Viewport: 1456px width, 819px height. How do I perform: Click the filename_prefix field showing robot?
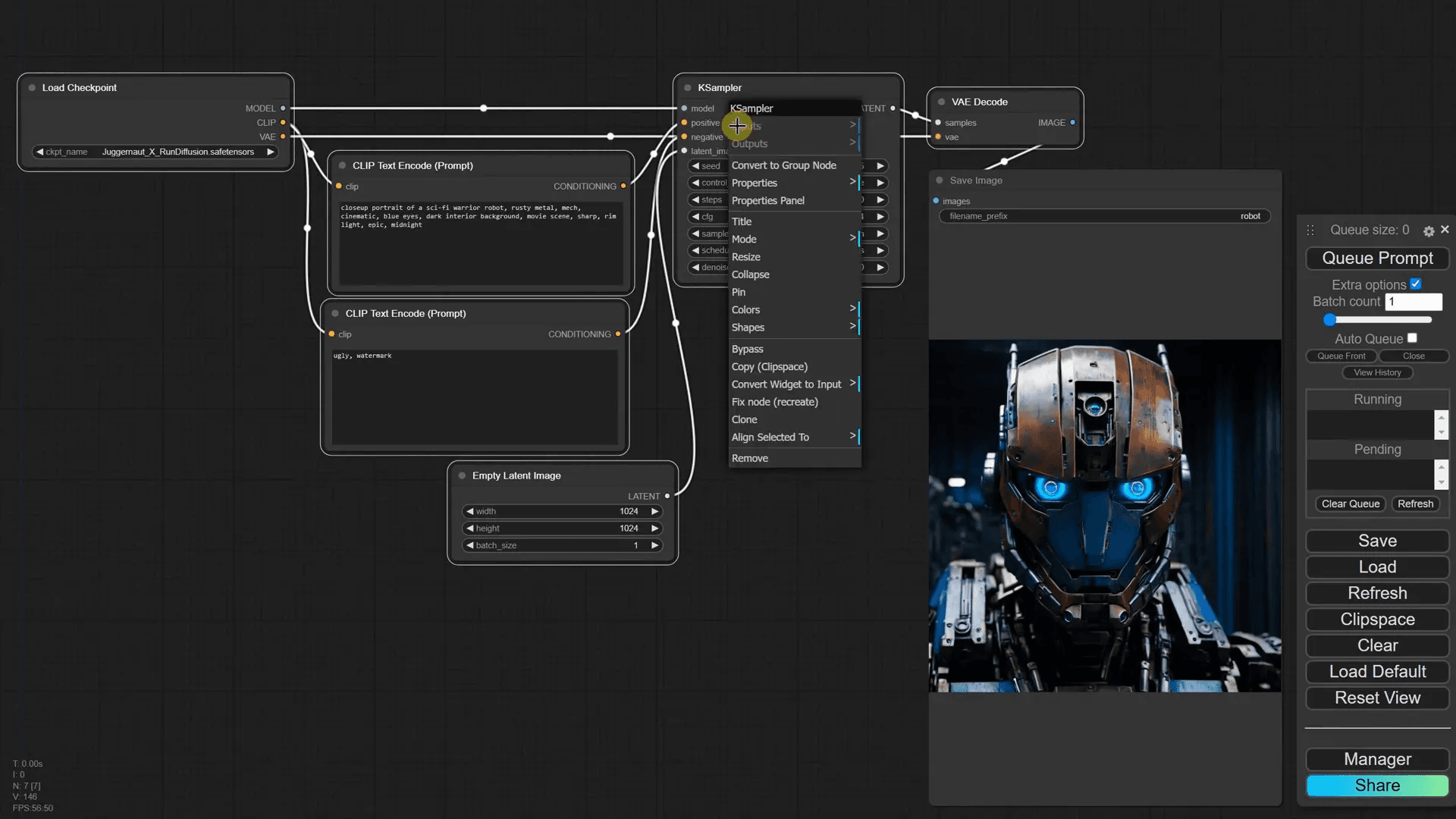coord(1103,216)
